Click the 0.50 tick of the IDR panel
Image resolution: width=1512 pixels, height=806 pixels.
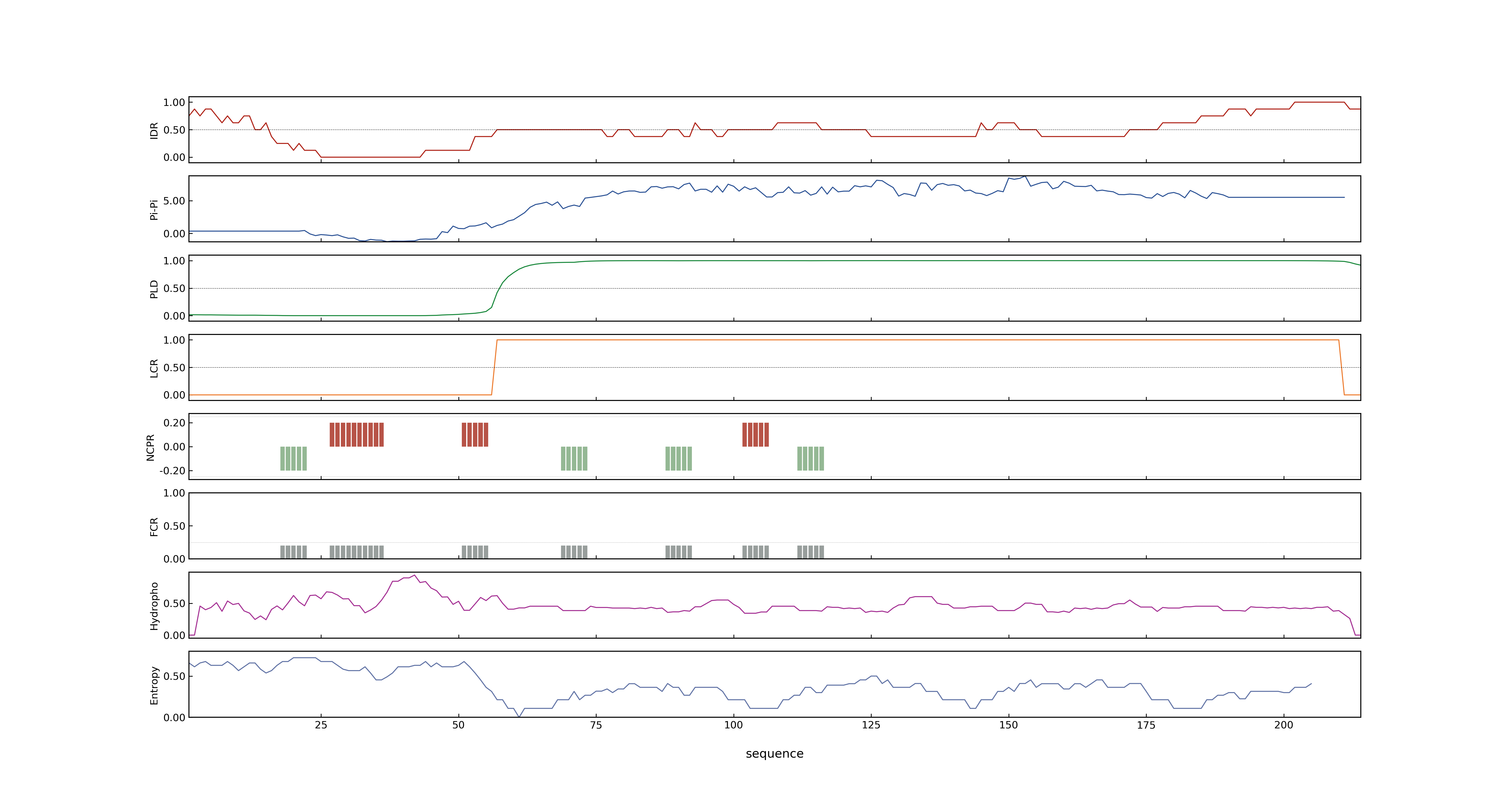(x=174, y=130)
